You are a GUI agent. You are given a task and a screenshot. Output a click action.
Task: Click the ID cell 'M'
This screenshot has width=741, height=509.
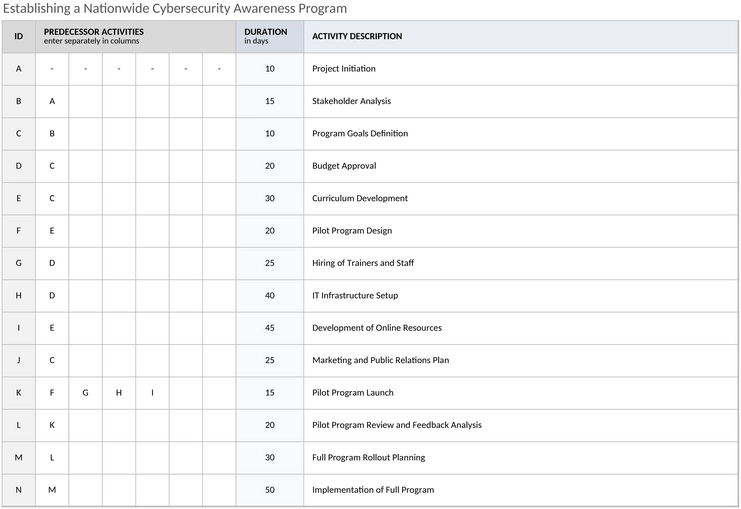click(18, 457)
